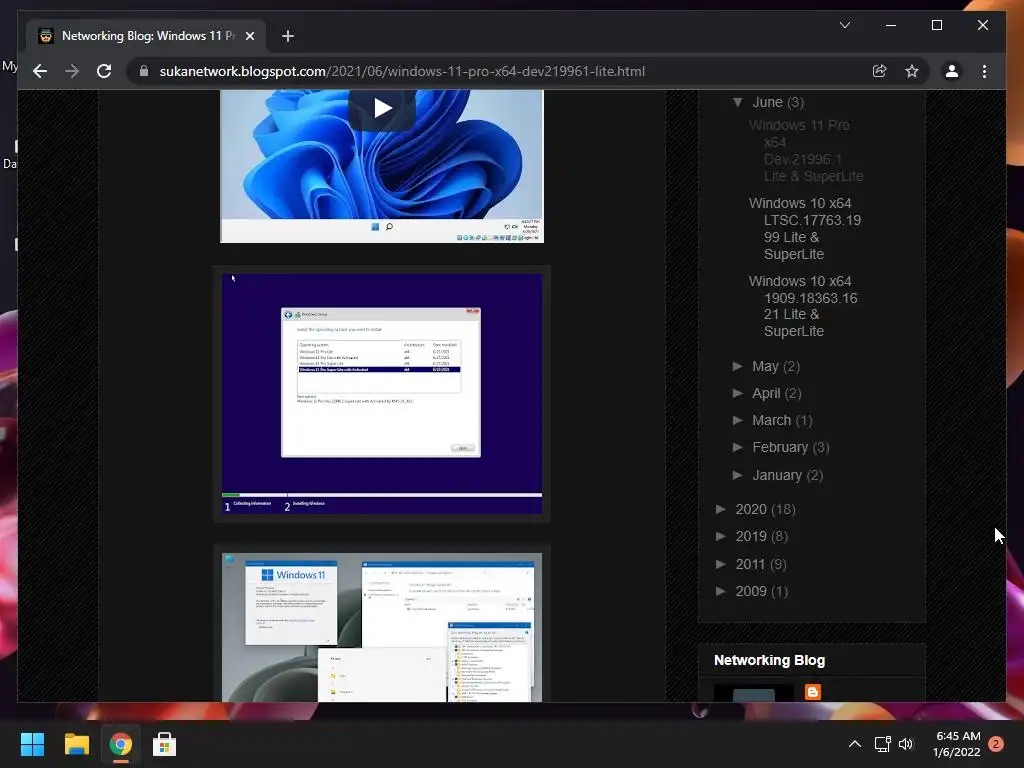The image size is (1024, 768).
Task: Maximize the Chrome window
Action: coord(936,25)
